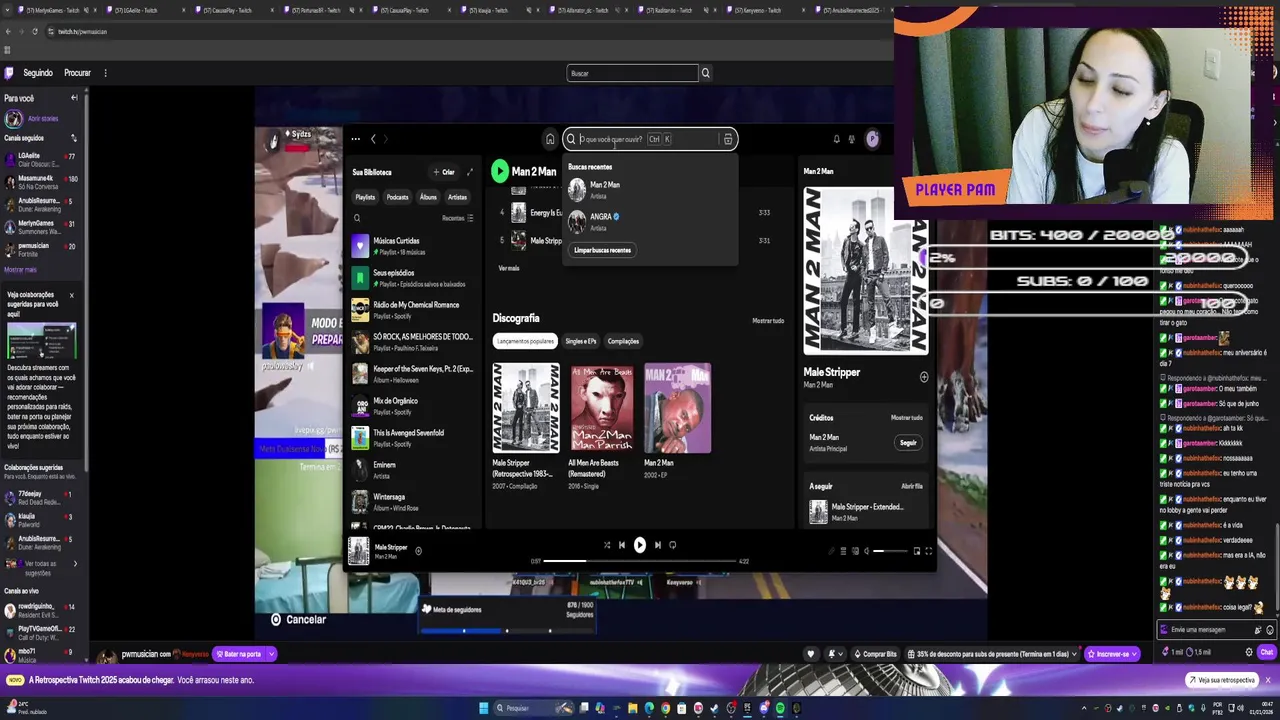
Task: Close the suggested collaborations card
Action: [x=71, y=295]
